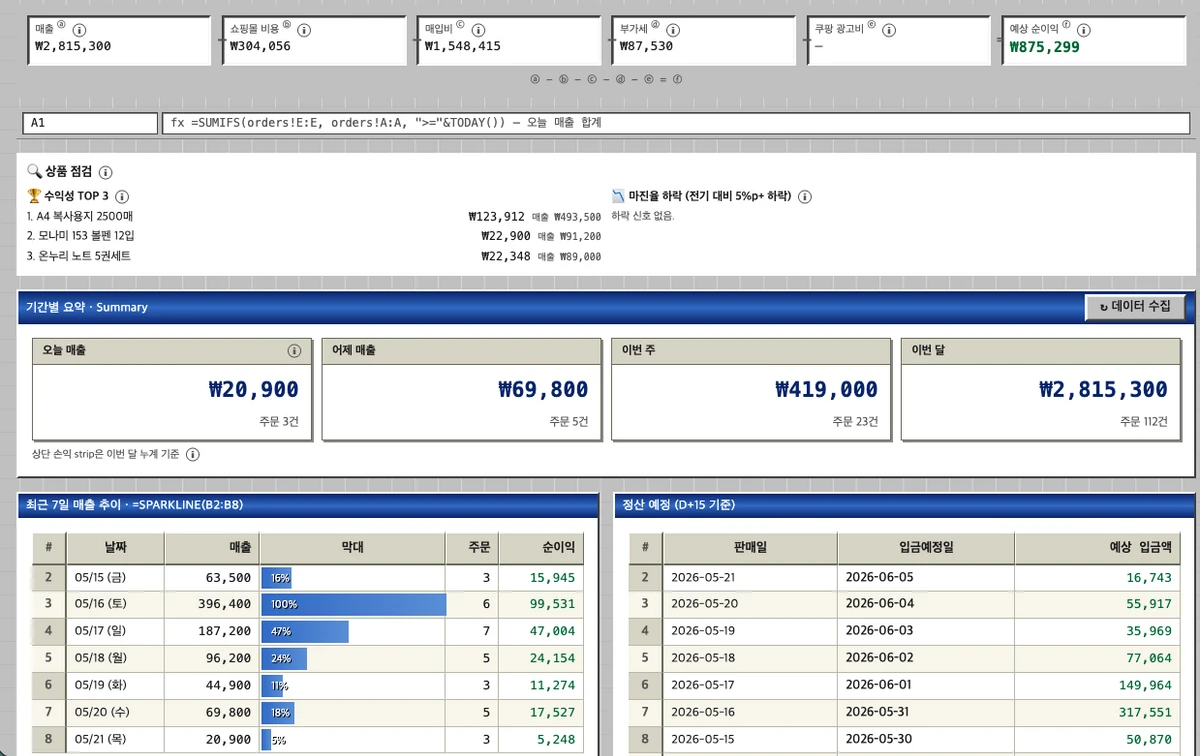Select the 05/21 (목) date cell
The width and height of the screenshot is (1200, 756).
(115, 740)
